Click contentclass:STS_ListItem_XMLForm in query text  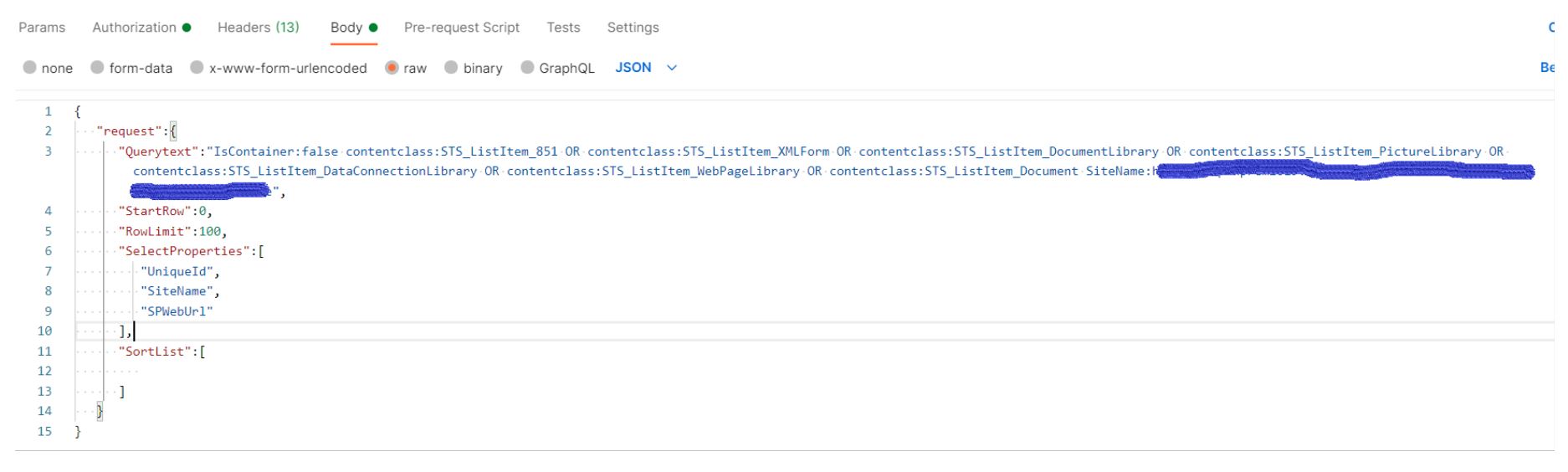(x=709, y=151)
